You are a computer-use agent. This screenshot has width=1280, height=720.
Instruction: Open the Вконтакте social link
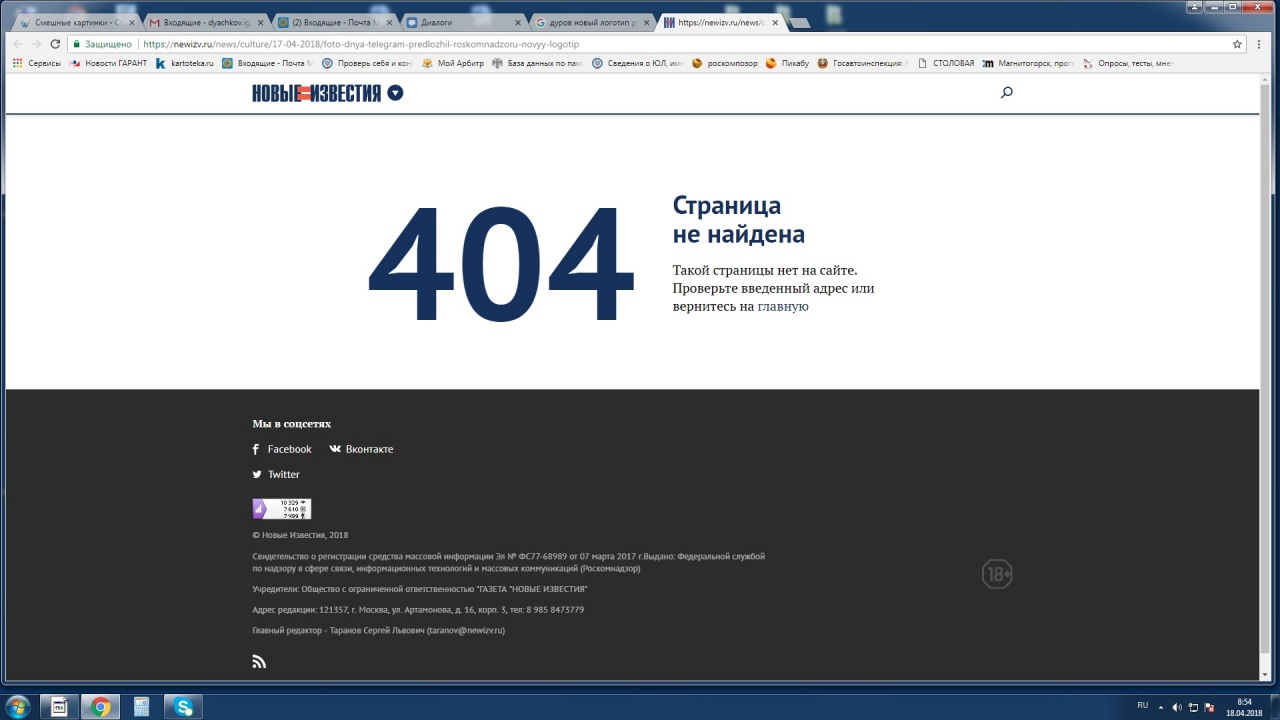pyautogui.click(x=361, y=449)
